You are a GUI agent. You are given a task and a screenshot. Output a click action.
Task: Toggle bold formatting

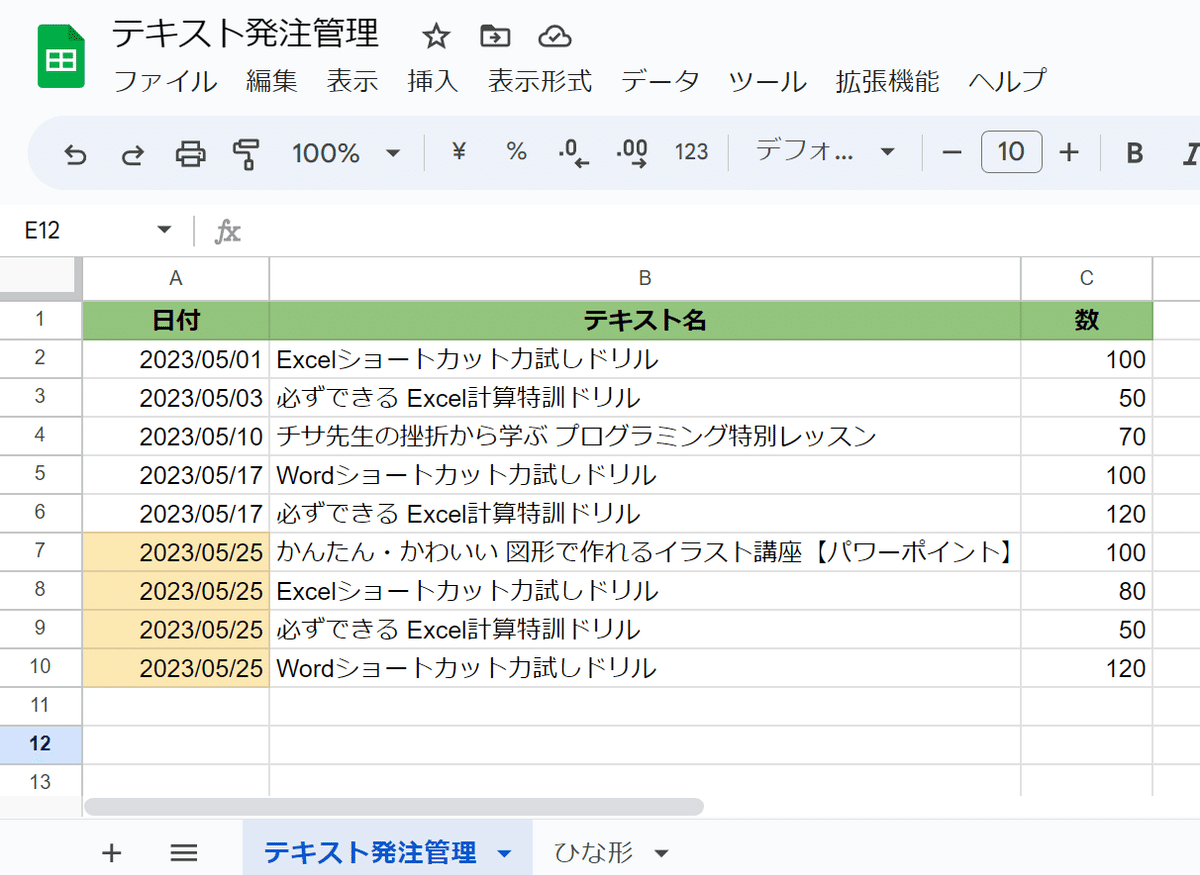click(1134, 153)
